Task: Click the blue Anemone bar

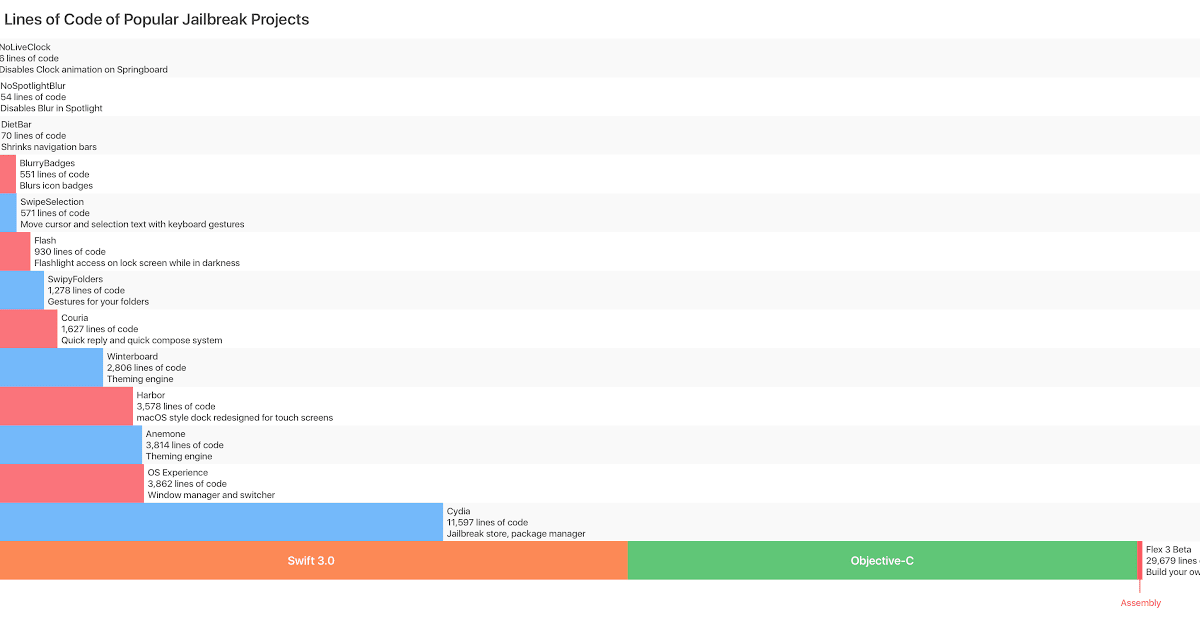Action: [71, 445]
